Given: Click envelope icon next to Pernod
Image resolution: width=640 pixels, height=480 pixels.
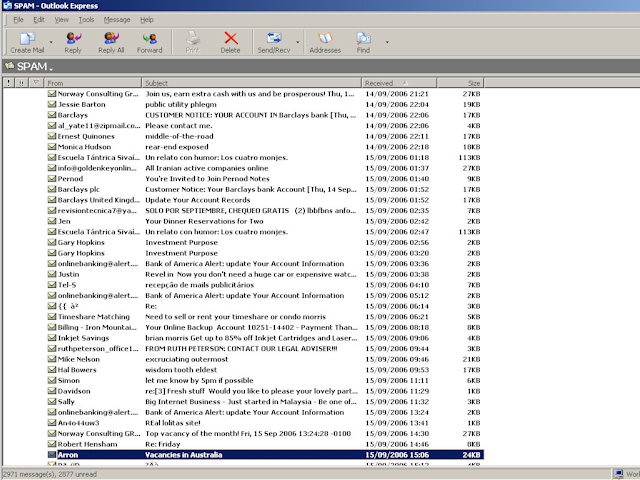Looking at the screenshot, I should click(52, 178).
